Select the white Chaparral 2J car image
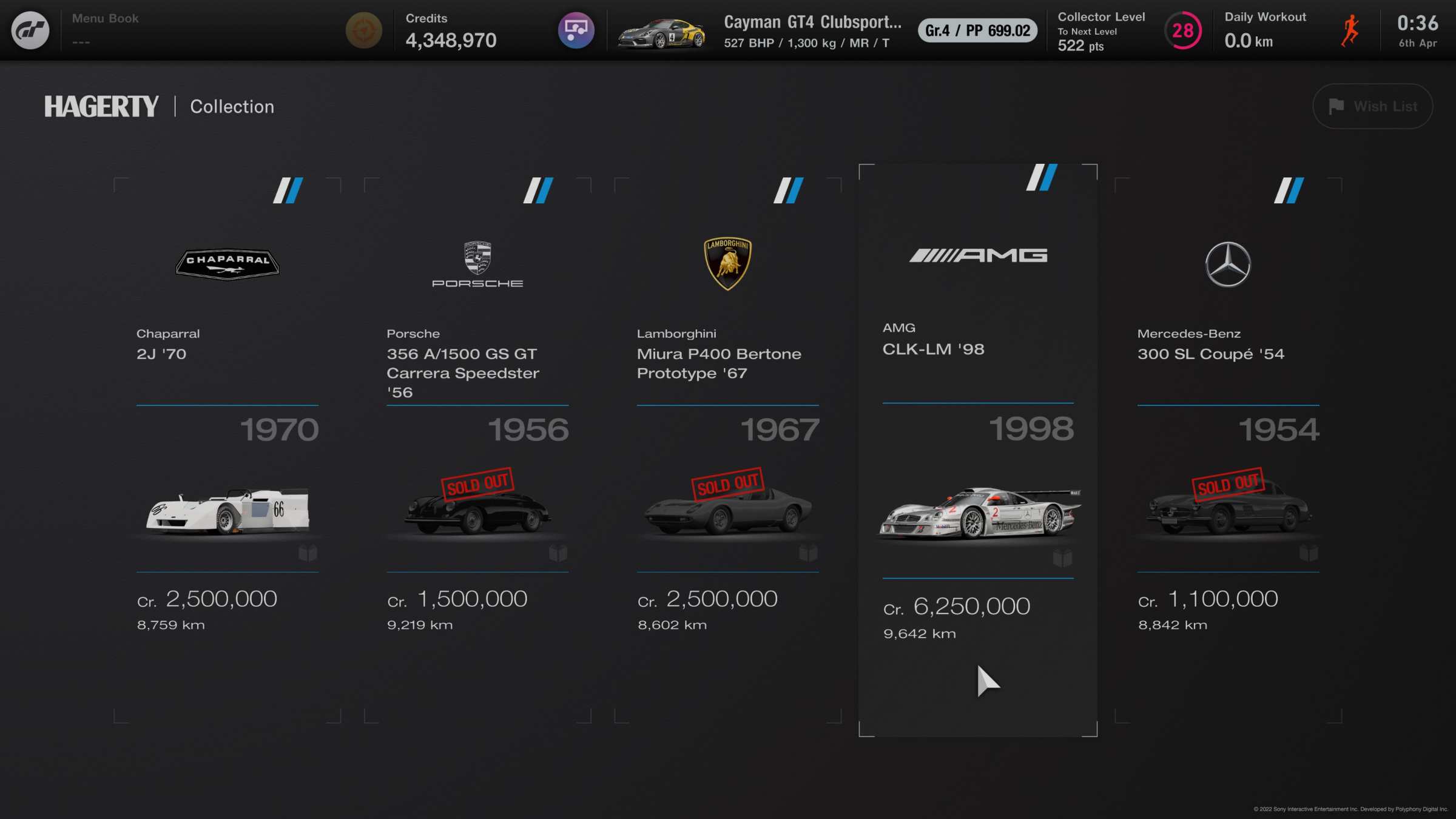This screenshot has width=1456, height=819. (227, 510)
